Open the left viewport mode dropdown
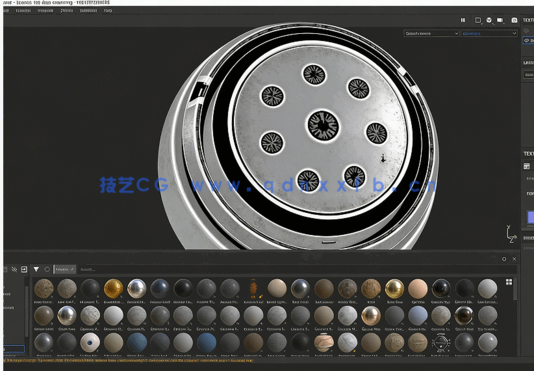The height and width of the screenshot is (371, 534). pos(431,33)
